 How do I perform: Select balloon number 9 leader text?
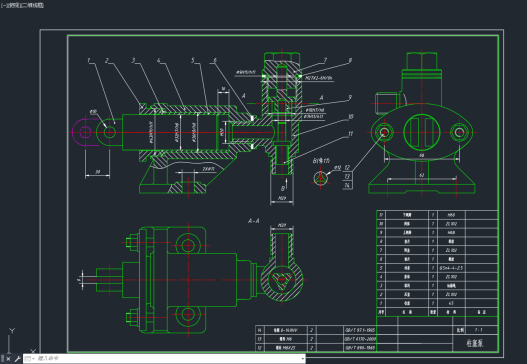(350, 97)
